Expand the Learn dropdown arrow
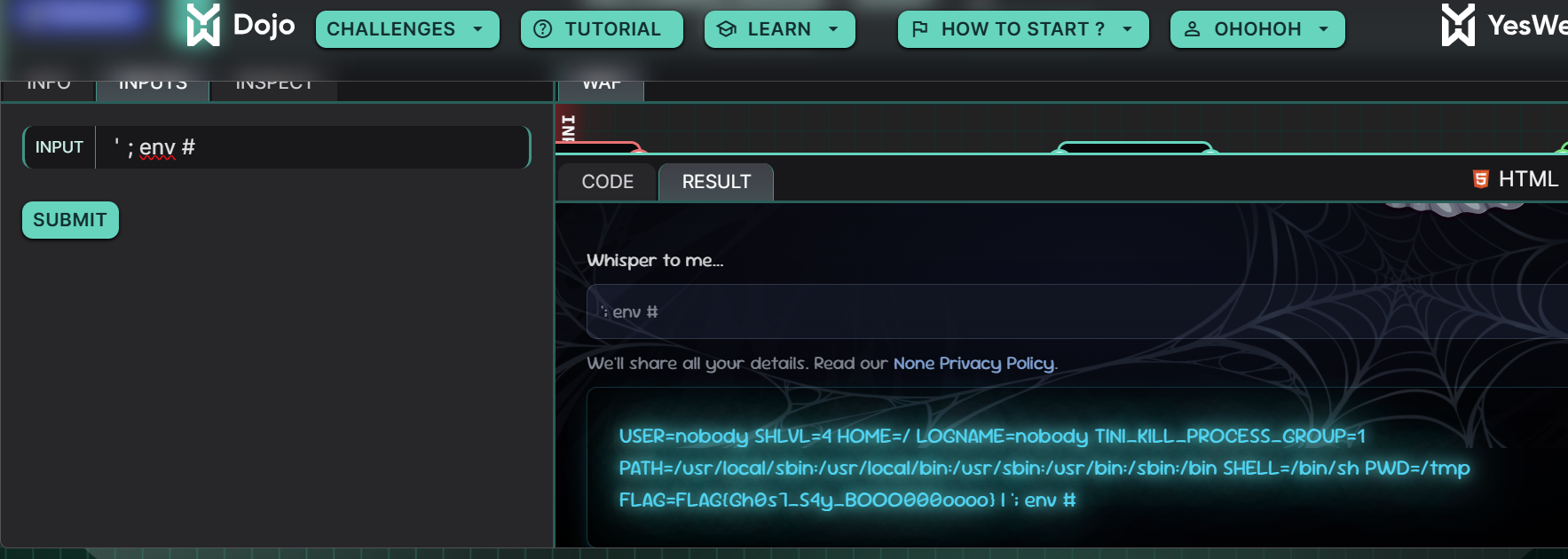Screen dimensions: 1568x559 (833, 29)
